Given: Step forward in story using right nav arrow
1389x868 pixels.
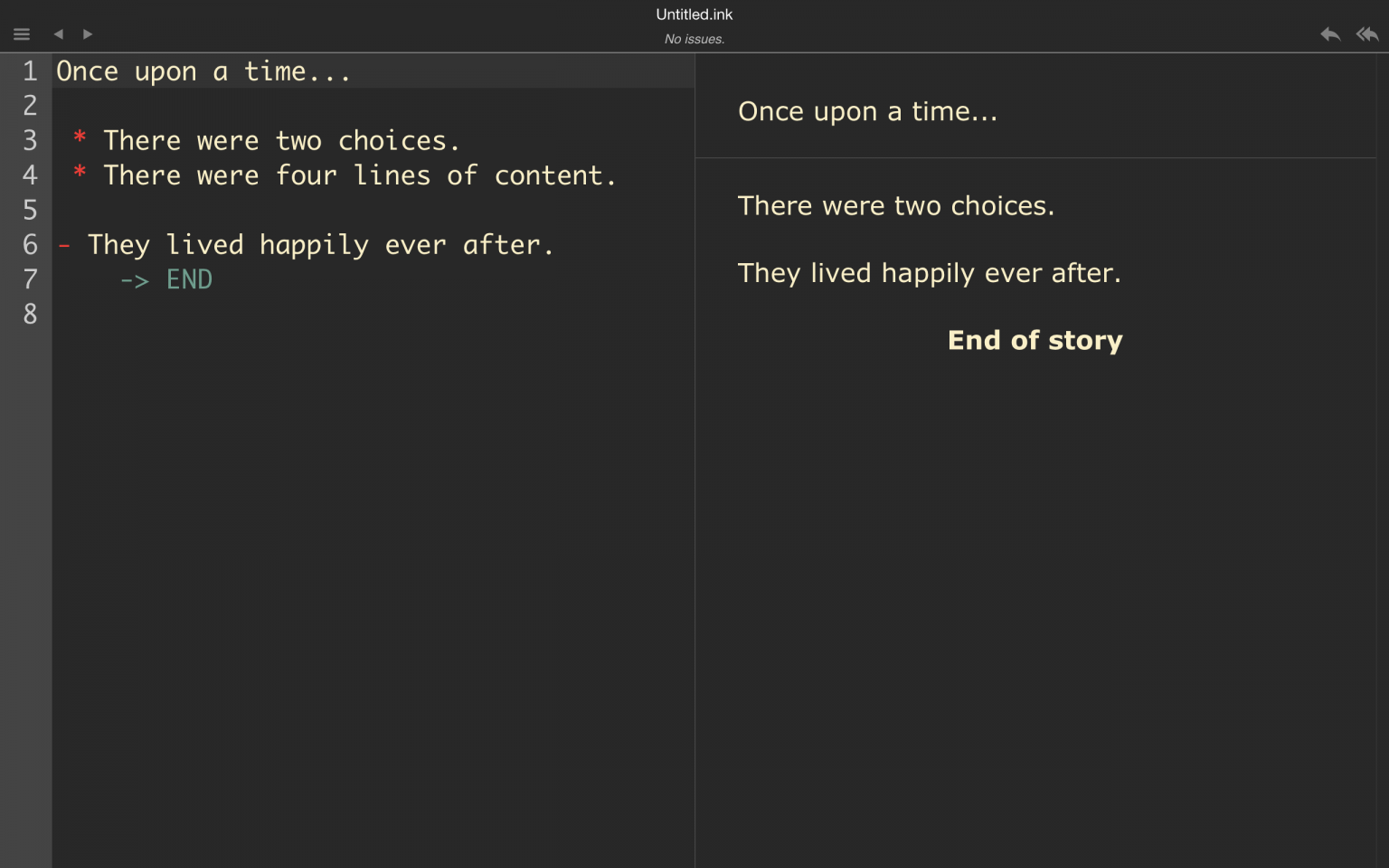Looking at the screenshot, I should [87, 33].
